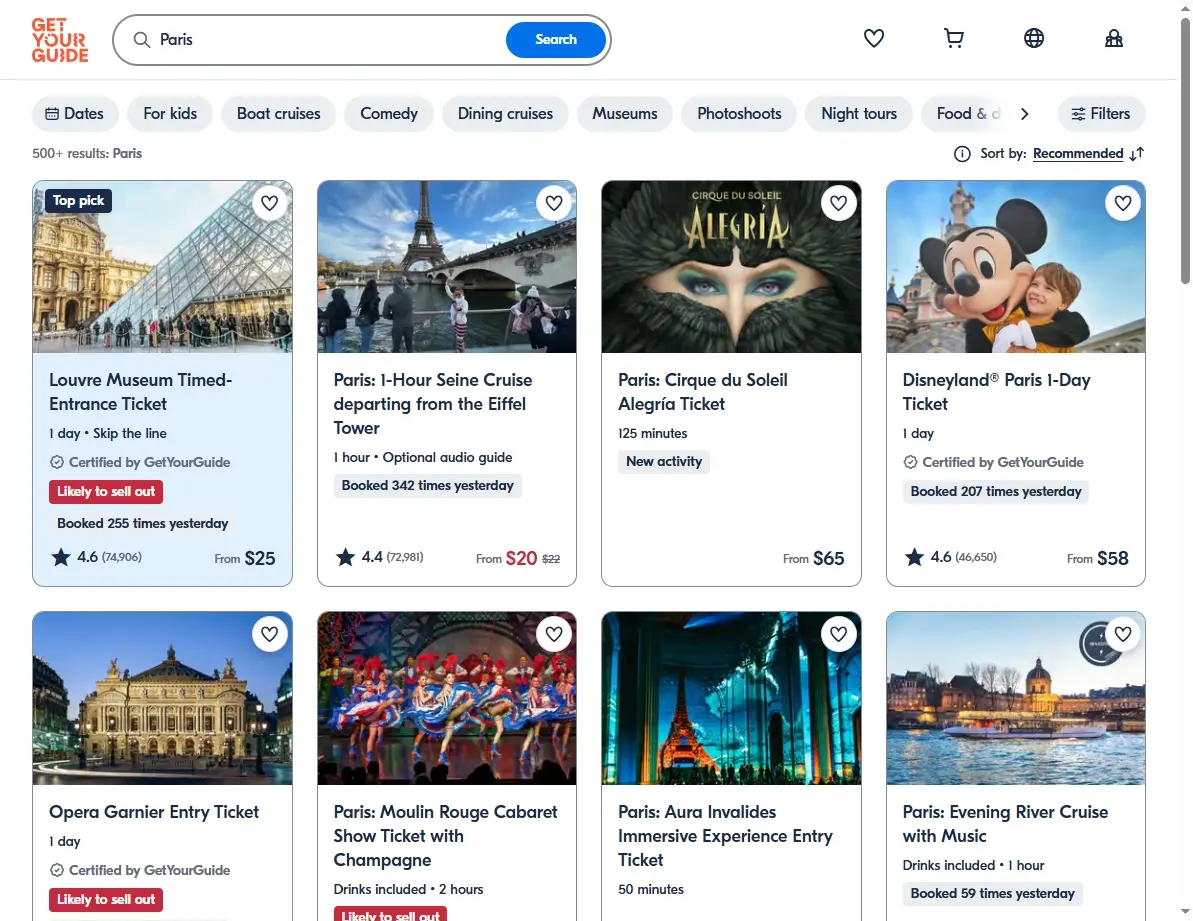Open Louvre Museum Timed-Entrance Ticket title
Image resolution: width=1193 pixels, height=921 pixels.
(141, 392)
